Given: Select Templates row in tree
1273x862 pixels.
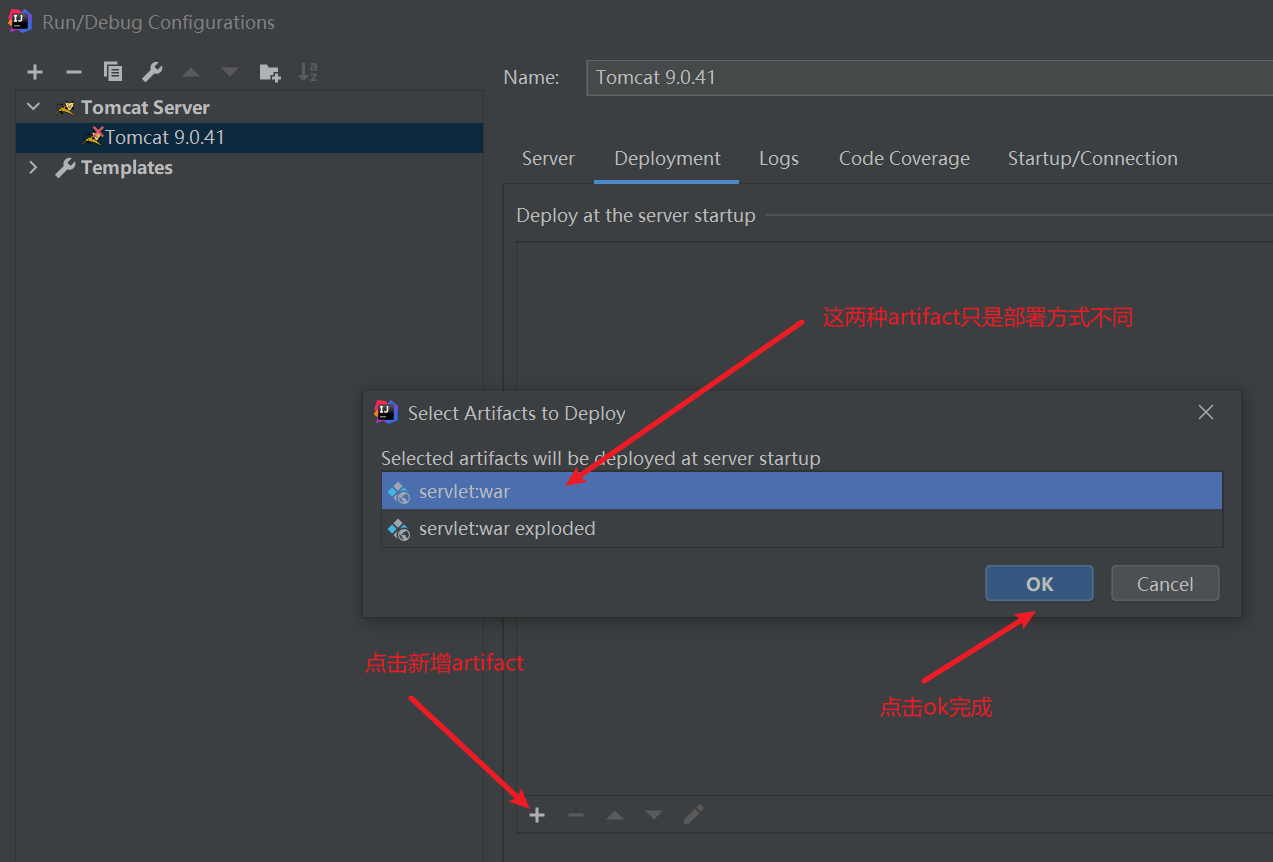Looking at the screenshot, I should [249, 167].
